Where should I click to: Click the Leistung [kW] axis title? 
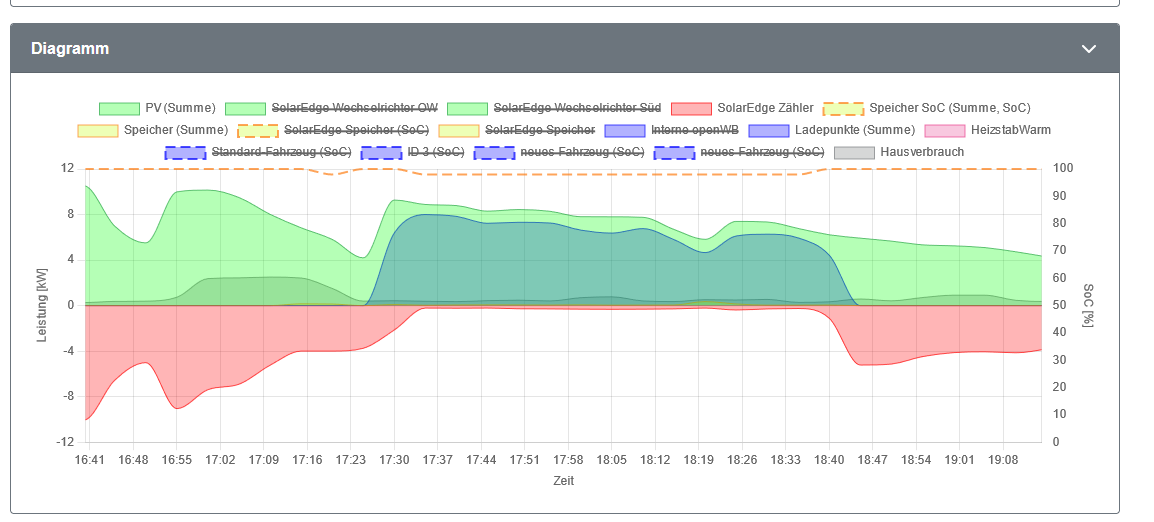[42, 305]
